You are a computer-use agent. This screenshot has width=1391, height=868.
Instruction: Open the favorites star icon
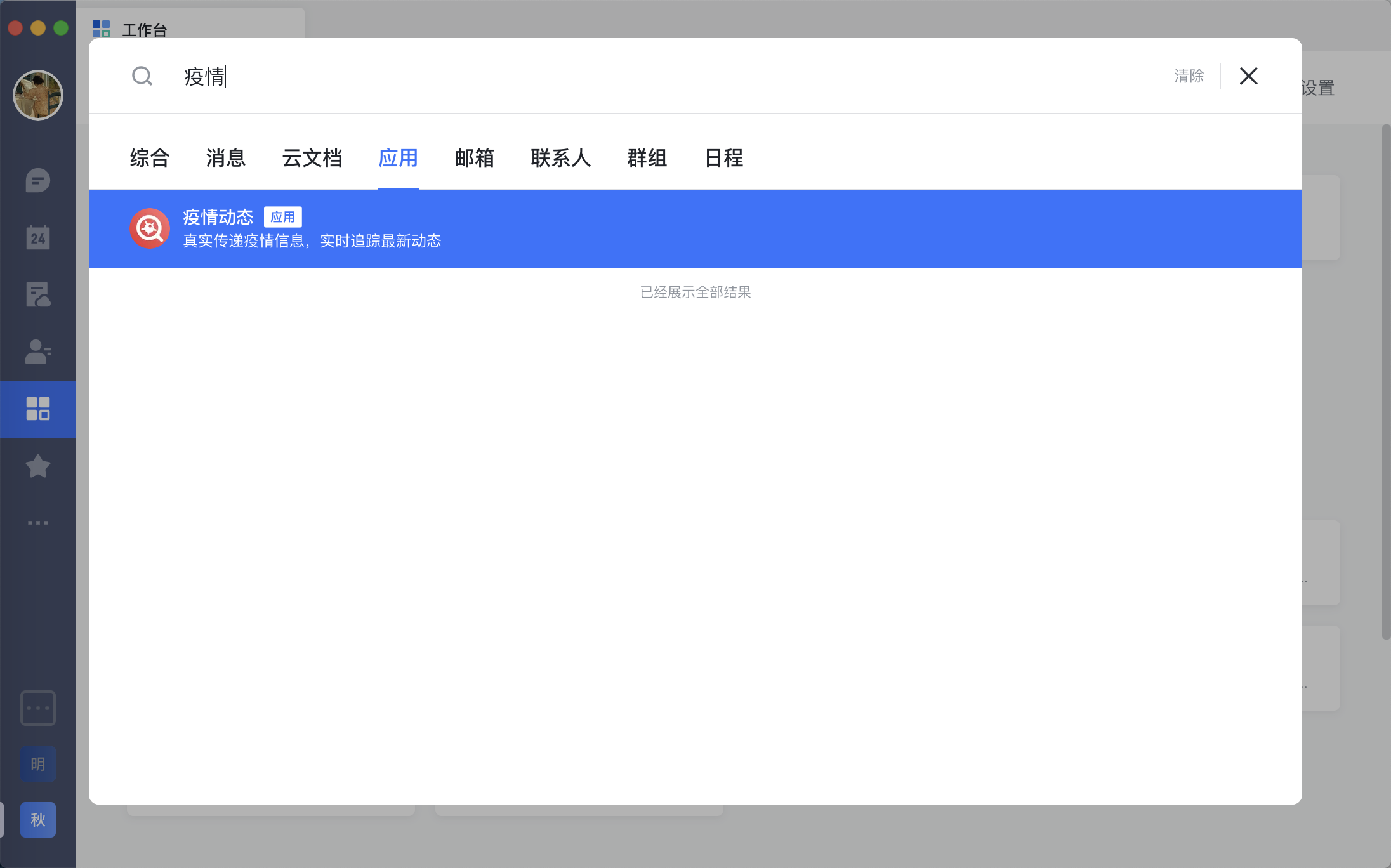(x=38, y=466)
